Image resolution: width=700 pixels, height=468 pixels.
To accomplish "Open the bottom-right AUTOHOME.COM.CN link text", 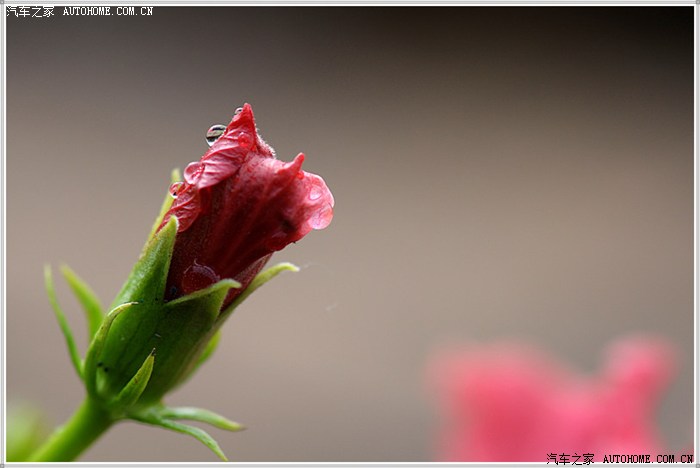I will coord(647,459).
